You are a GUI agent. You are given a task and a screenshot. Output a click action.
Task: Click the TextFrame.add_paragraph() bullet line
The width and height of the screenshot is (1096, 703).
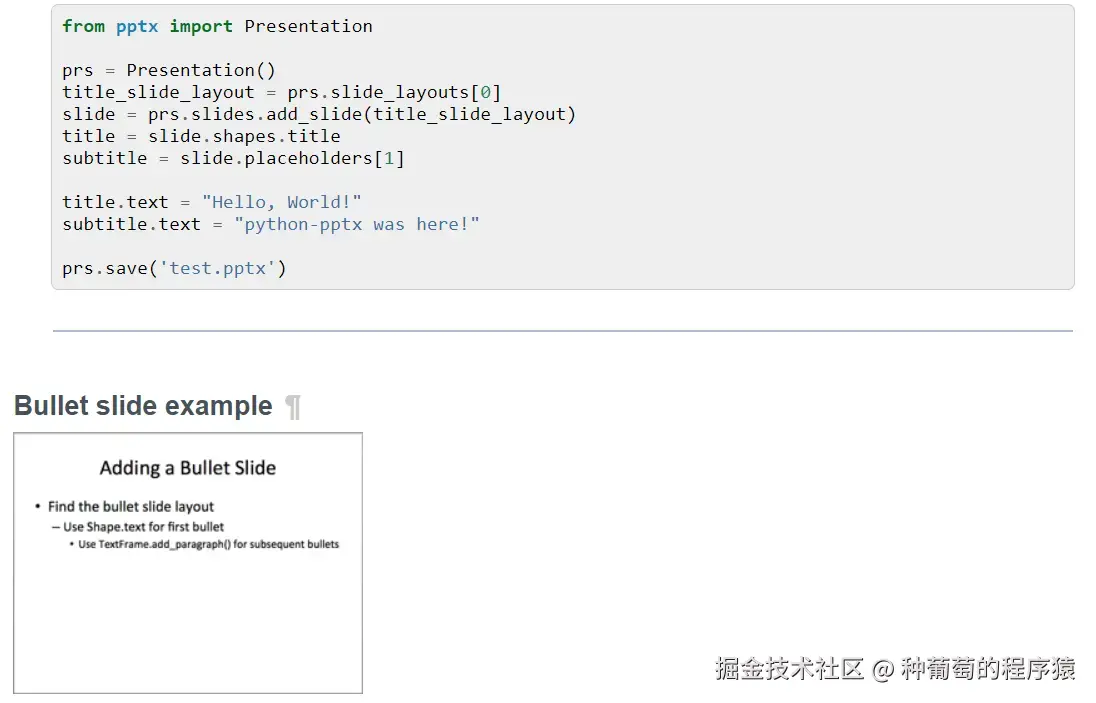pos(209,545)
